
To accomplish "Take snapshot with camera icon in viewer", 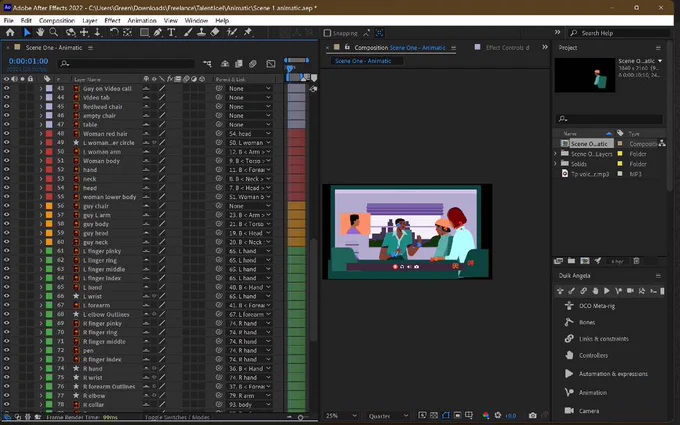I will [533, 415].
